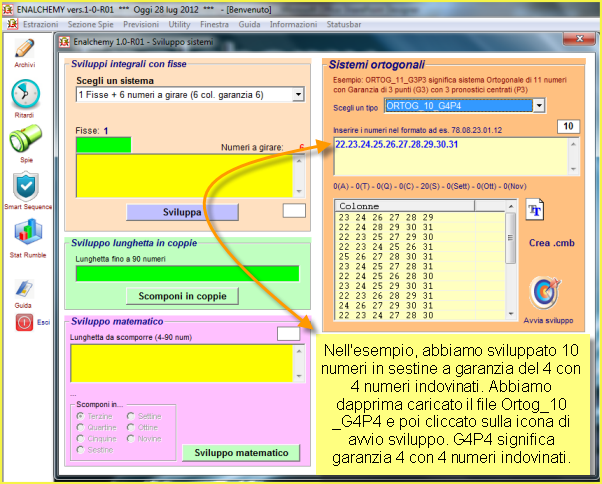Launch the Smart Sequence shield icon

click(x=26, y=185)
